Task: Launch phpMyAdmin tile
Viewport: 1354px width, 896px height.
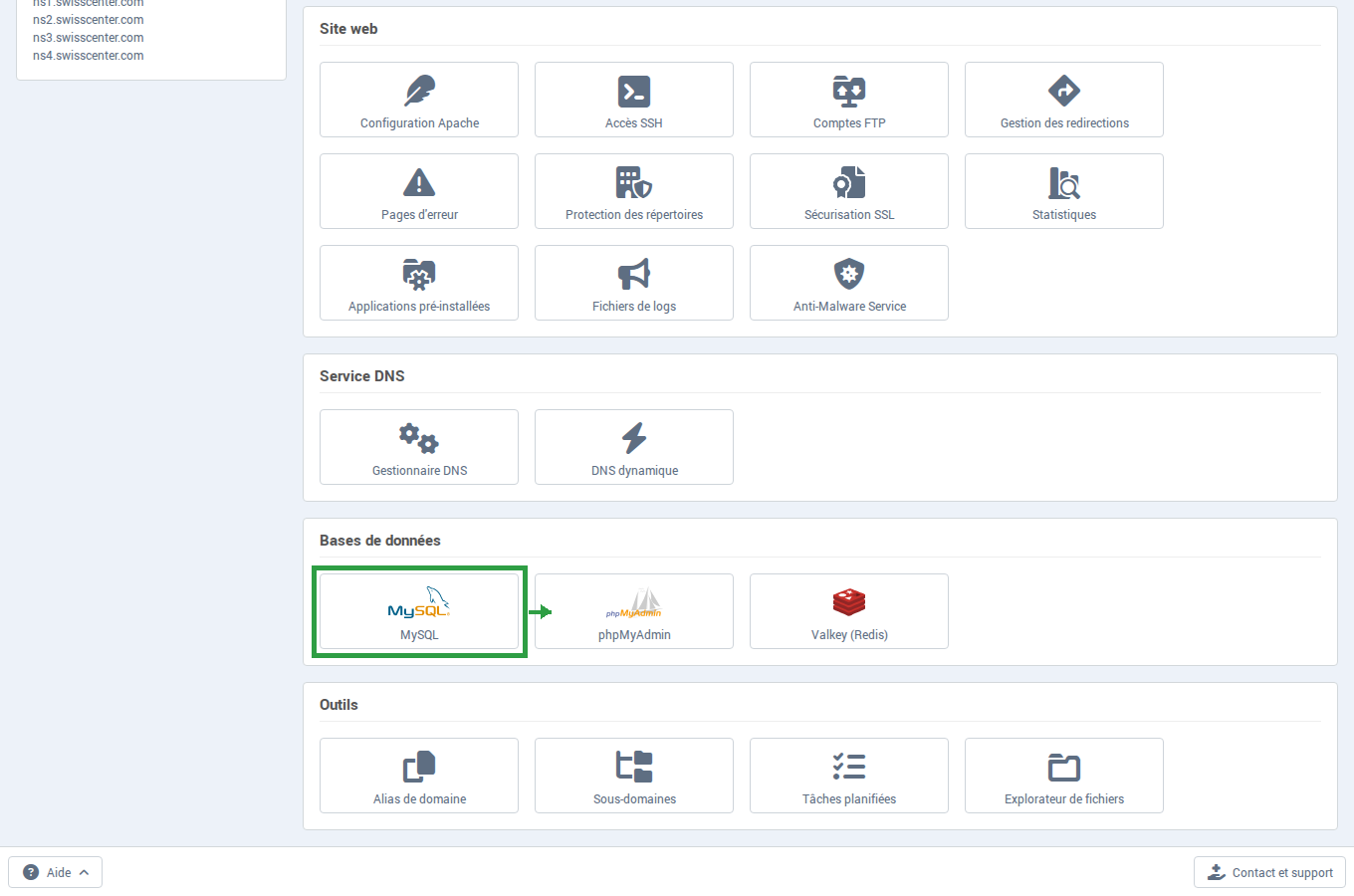Action: click(634, 611)
